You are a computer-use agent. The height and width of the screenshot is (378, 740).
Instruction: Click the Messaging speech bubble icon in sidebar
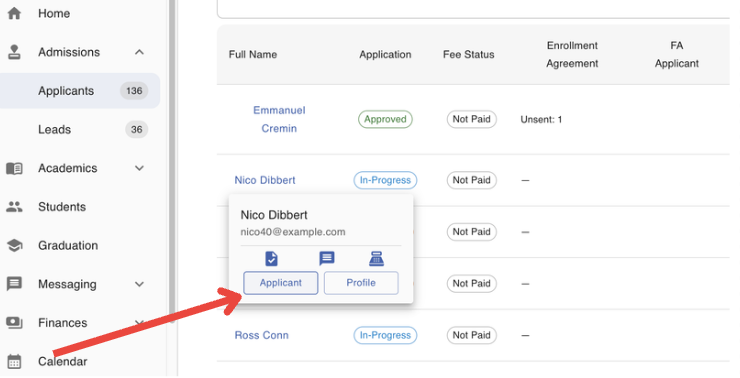[15, 284]
